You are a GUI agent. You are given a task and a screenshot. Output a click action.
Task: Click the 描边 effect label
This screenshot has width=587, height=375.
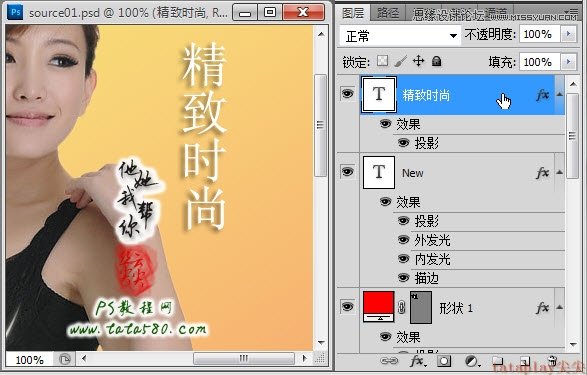(426, 278)
